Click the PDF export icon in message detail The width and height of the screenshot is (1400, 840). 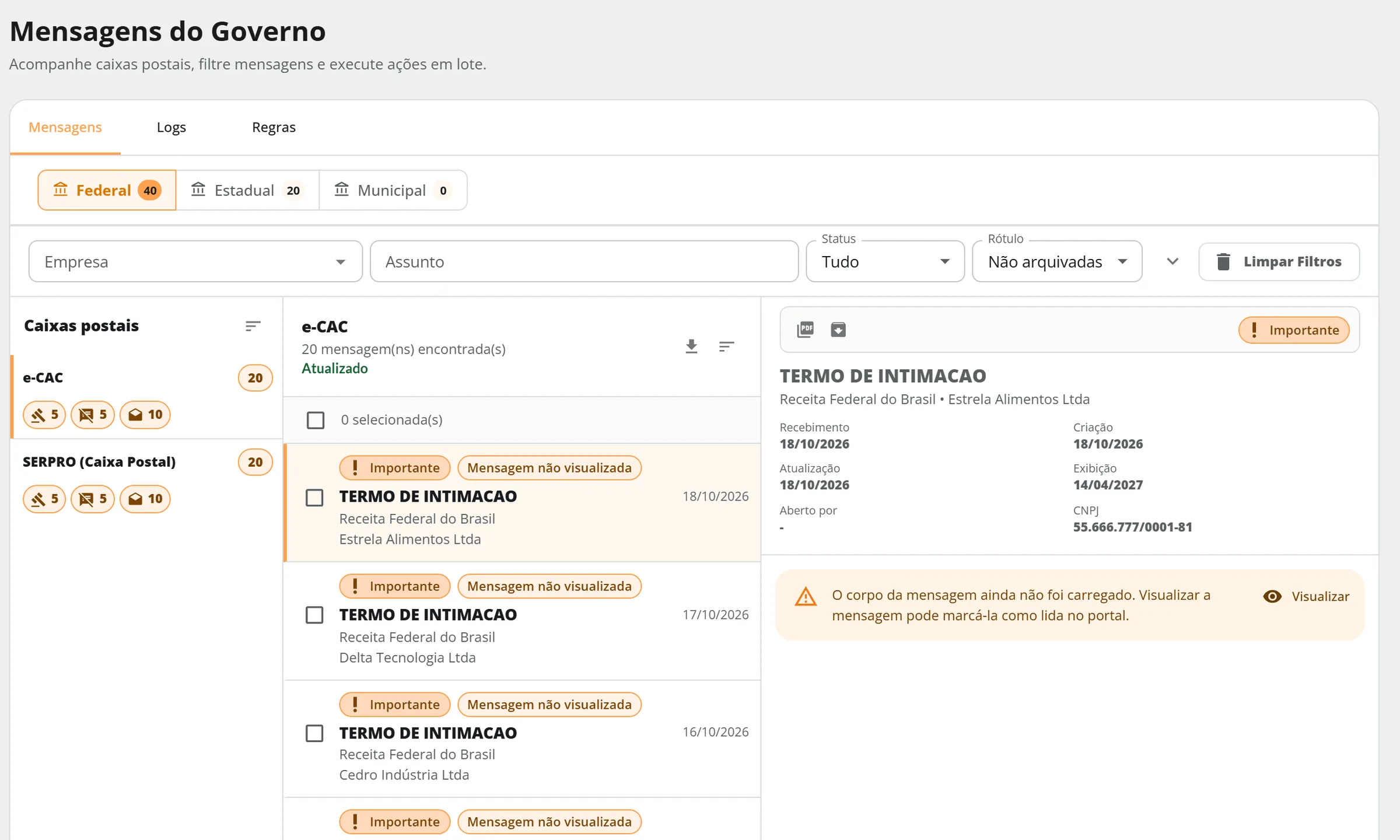coord(806,330)
